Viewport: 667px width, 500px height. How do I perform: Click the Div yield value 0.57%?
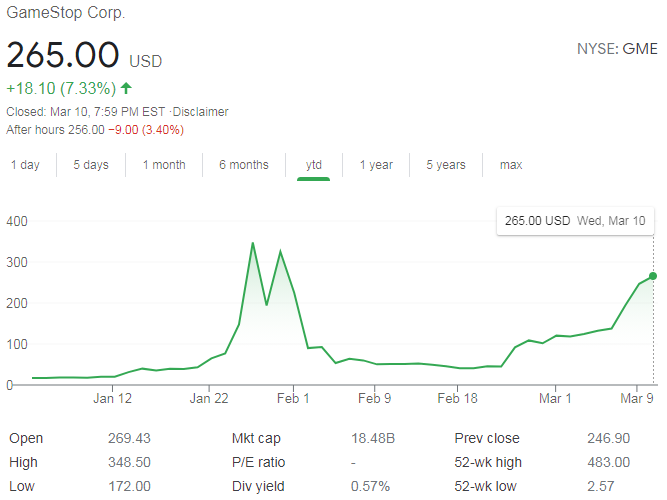point(371,486)
